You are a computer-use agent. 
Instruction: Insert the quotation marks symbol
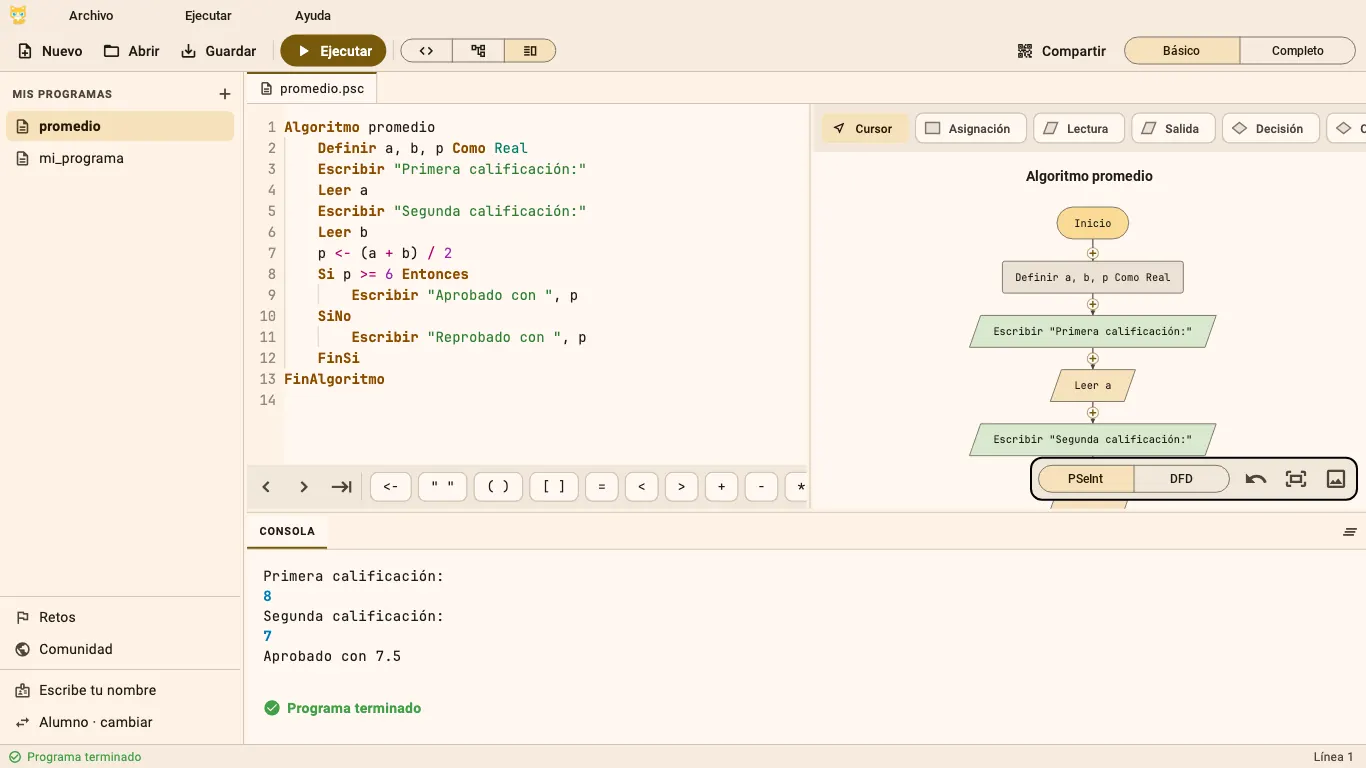click(x=443, y=487)
